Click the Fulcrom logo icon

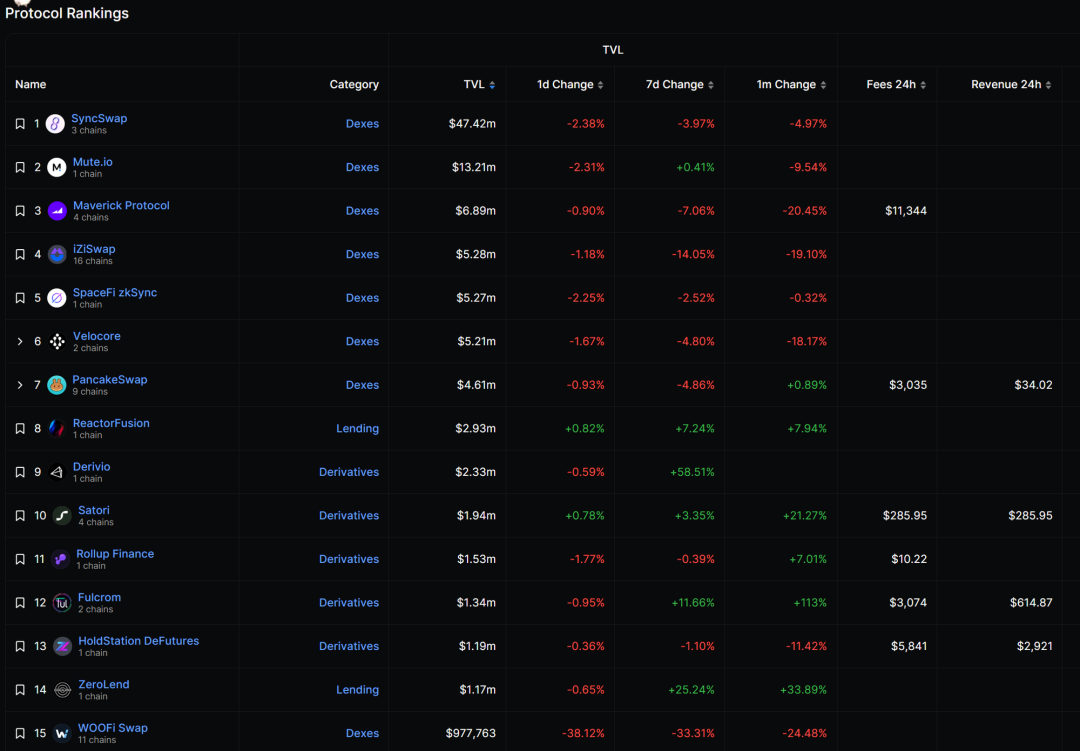point(62,603)
